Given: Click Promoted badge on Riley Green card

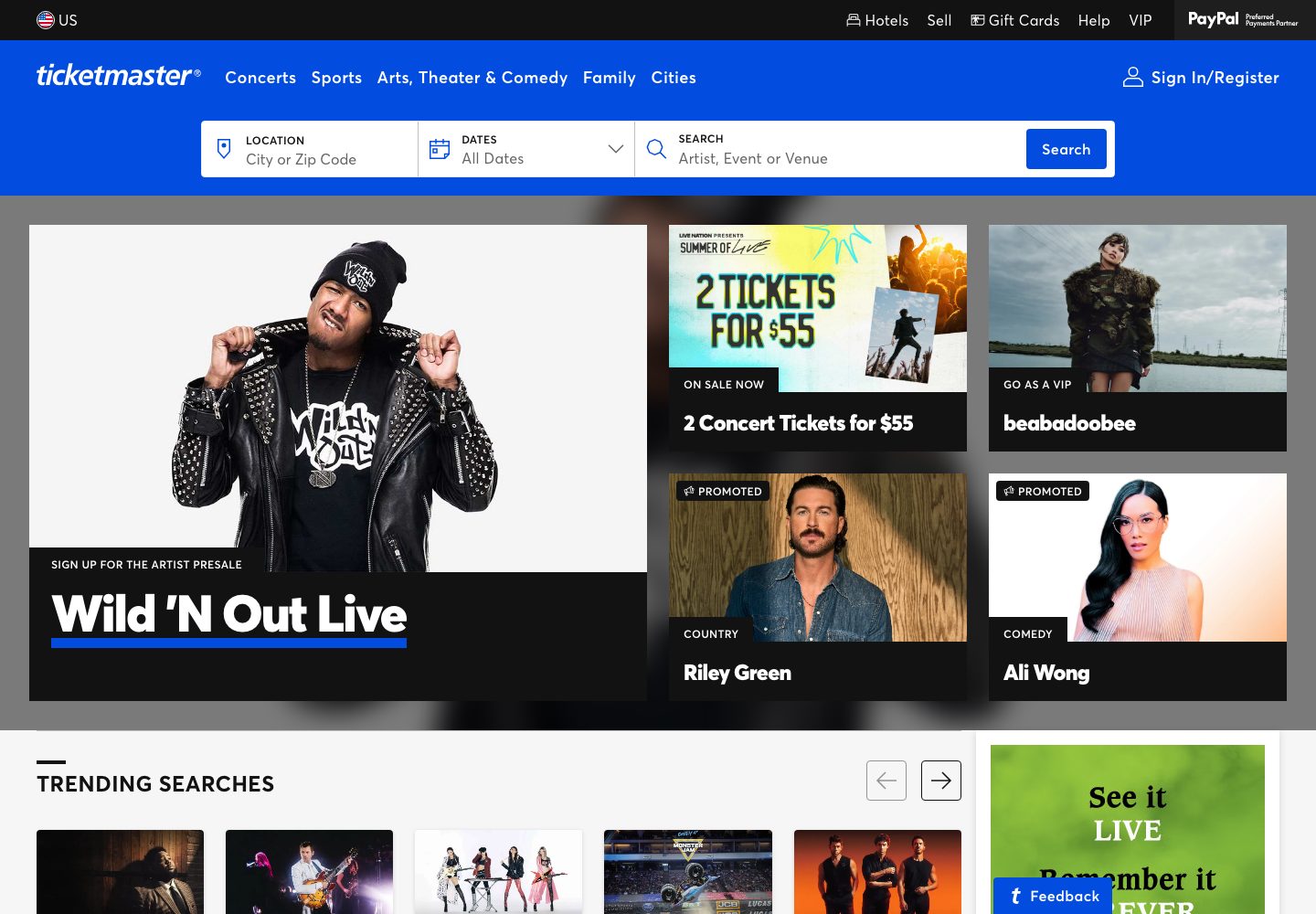Looking at the screenshot, I should click(723, 491).
